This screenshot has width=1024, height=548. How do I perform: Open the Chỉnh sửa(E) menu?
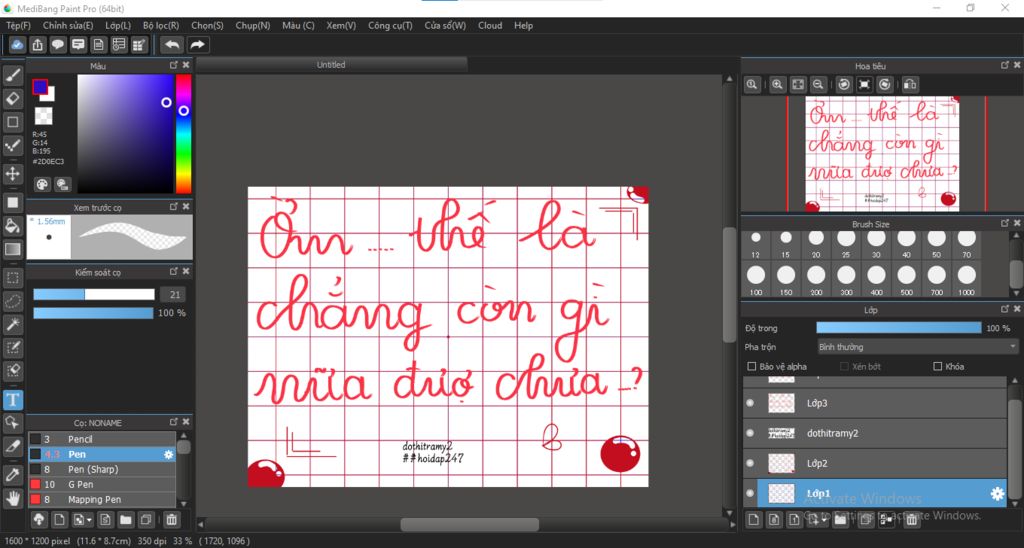[68, 25]
